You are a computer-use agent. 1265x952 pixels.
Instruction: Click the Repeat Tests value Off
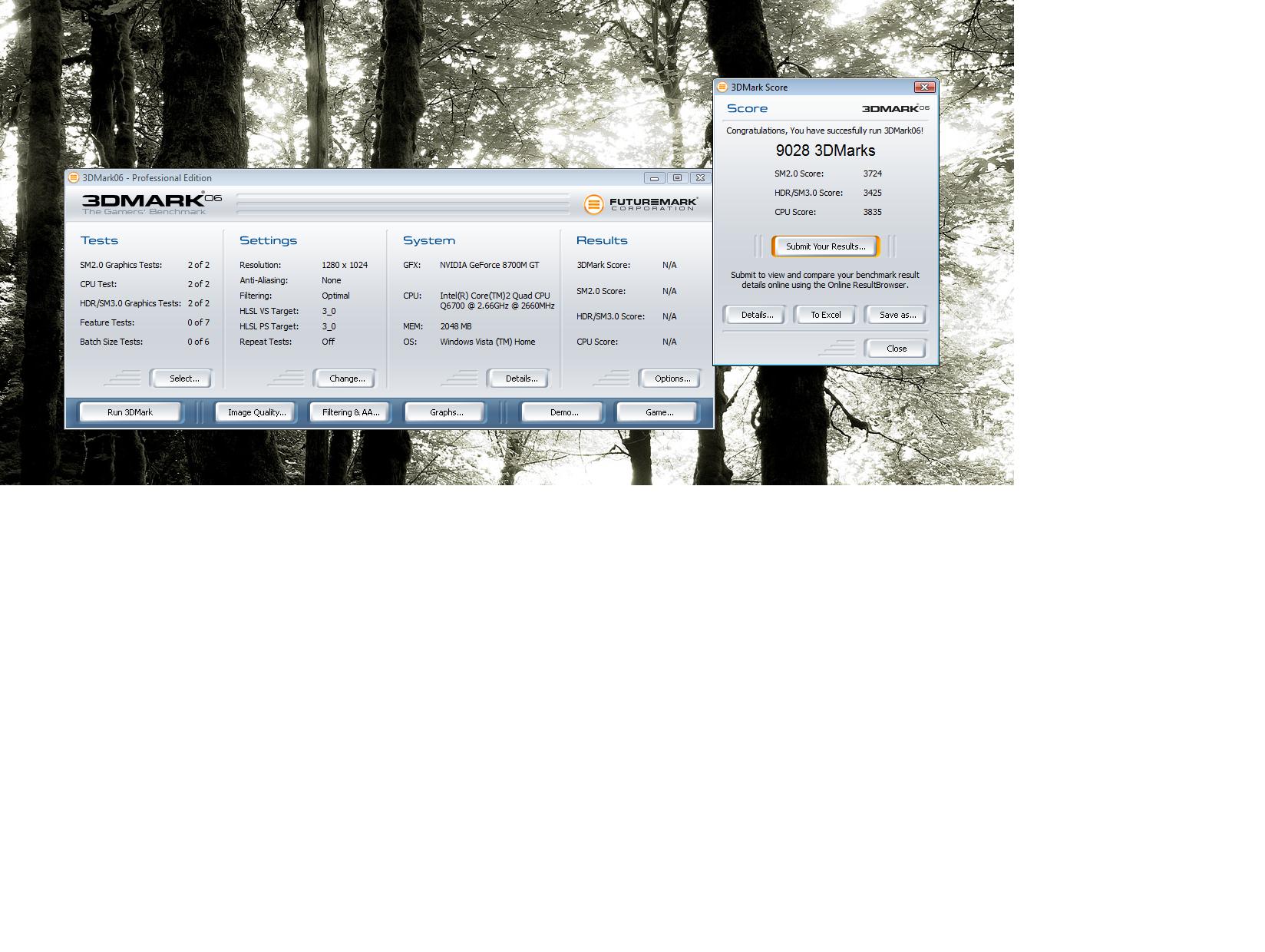point(328,342)
